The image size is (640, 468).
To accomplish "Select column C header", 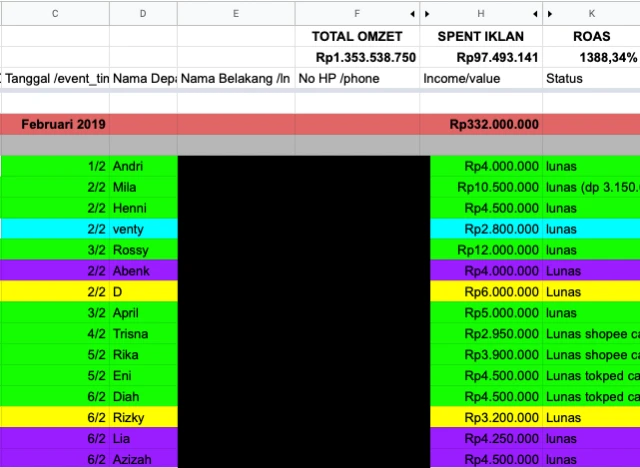I will pos(54,13).
